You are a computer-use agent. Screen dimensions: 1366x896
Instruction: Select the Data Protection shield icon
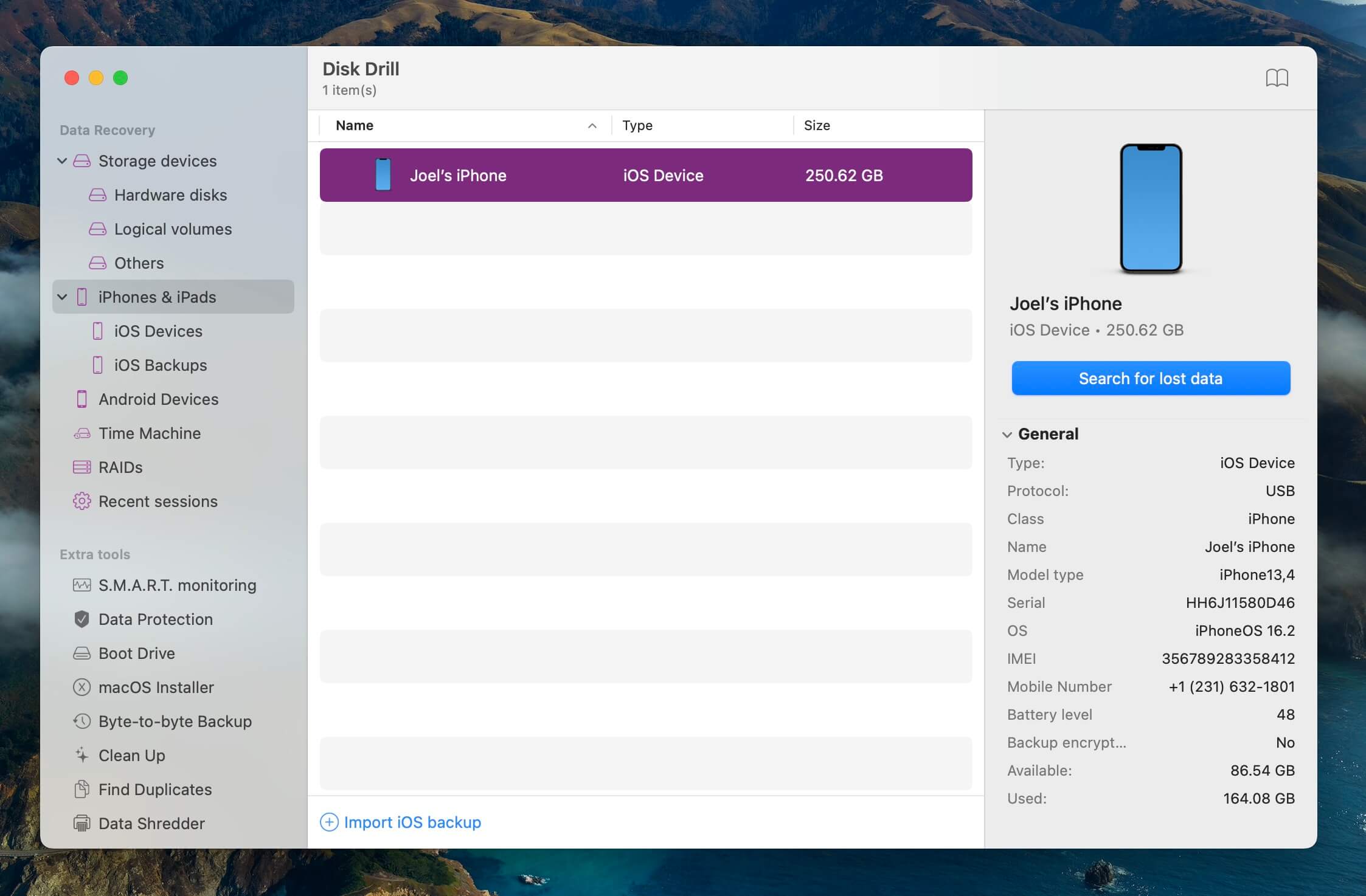point(82,618)
